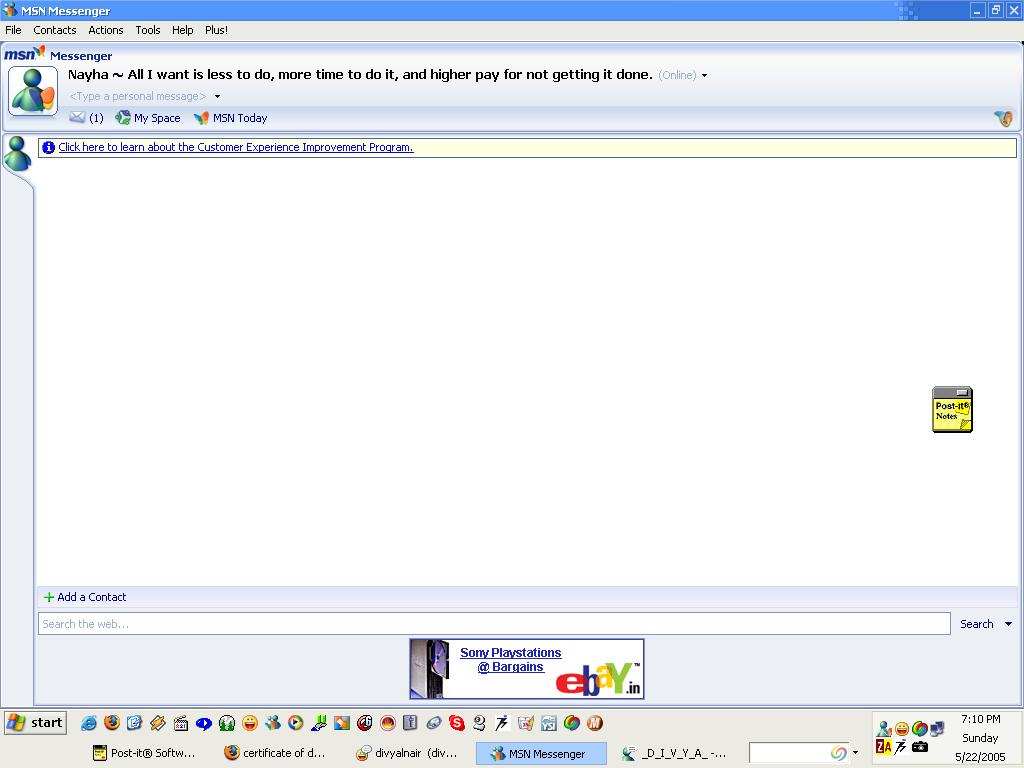The width and height of the screenshot is (1024, 768).
Task: Click the information icon in the yellow bar
Action: click(x=48, y=148)
